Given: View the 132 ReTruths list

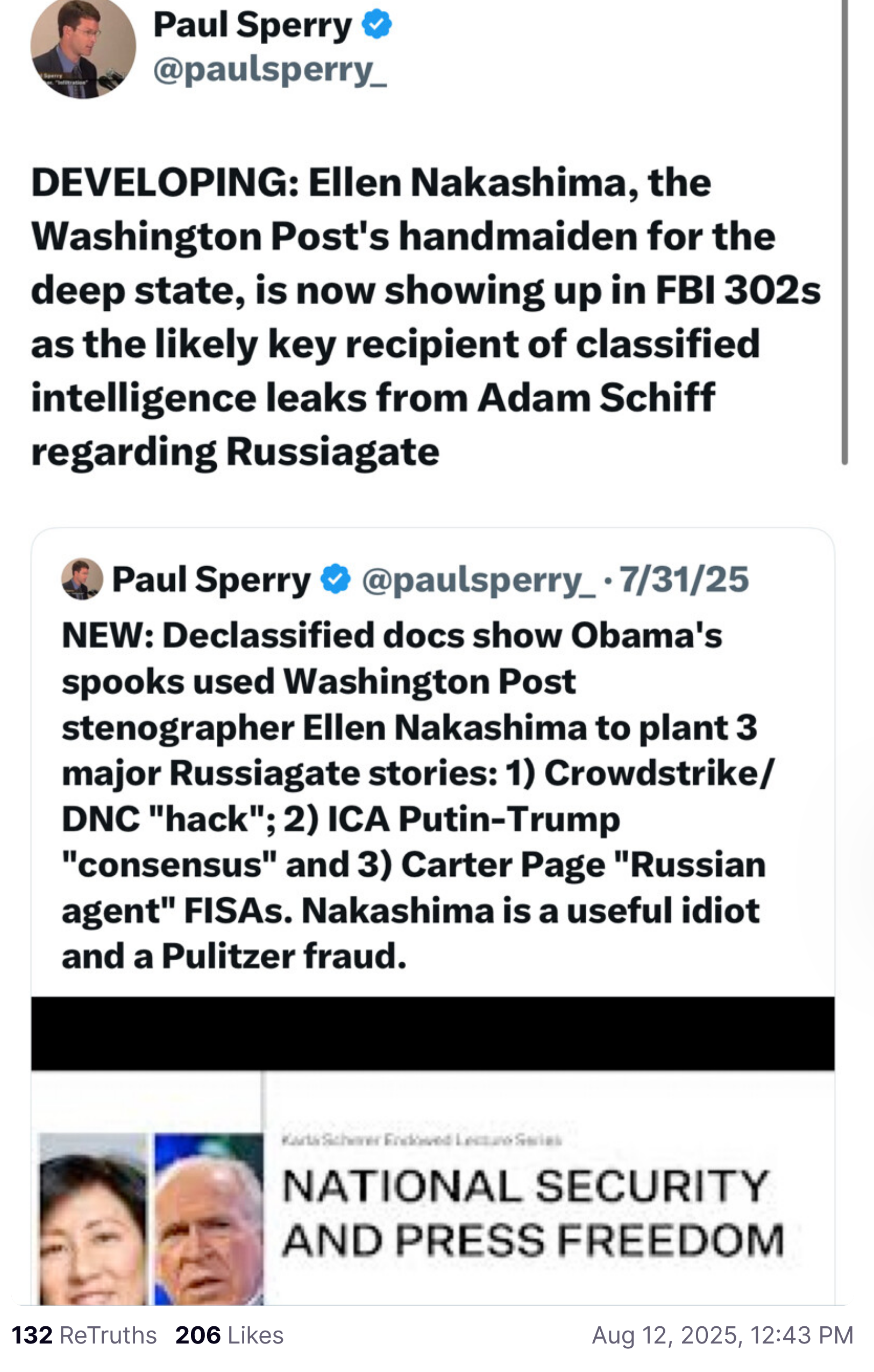Looking at the screenshot, I should tap(84, 1335).
